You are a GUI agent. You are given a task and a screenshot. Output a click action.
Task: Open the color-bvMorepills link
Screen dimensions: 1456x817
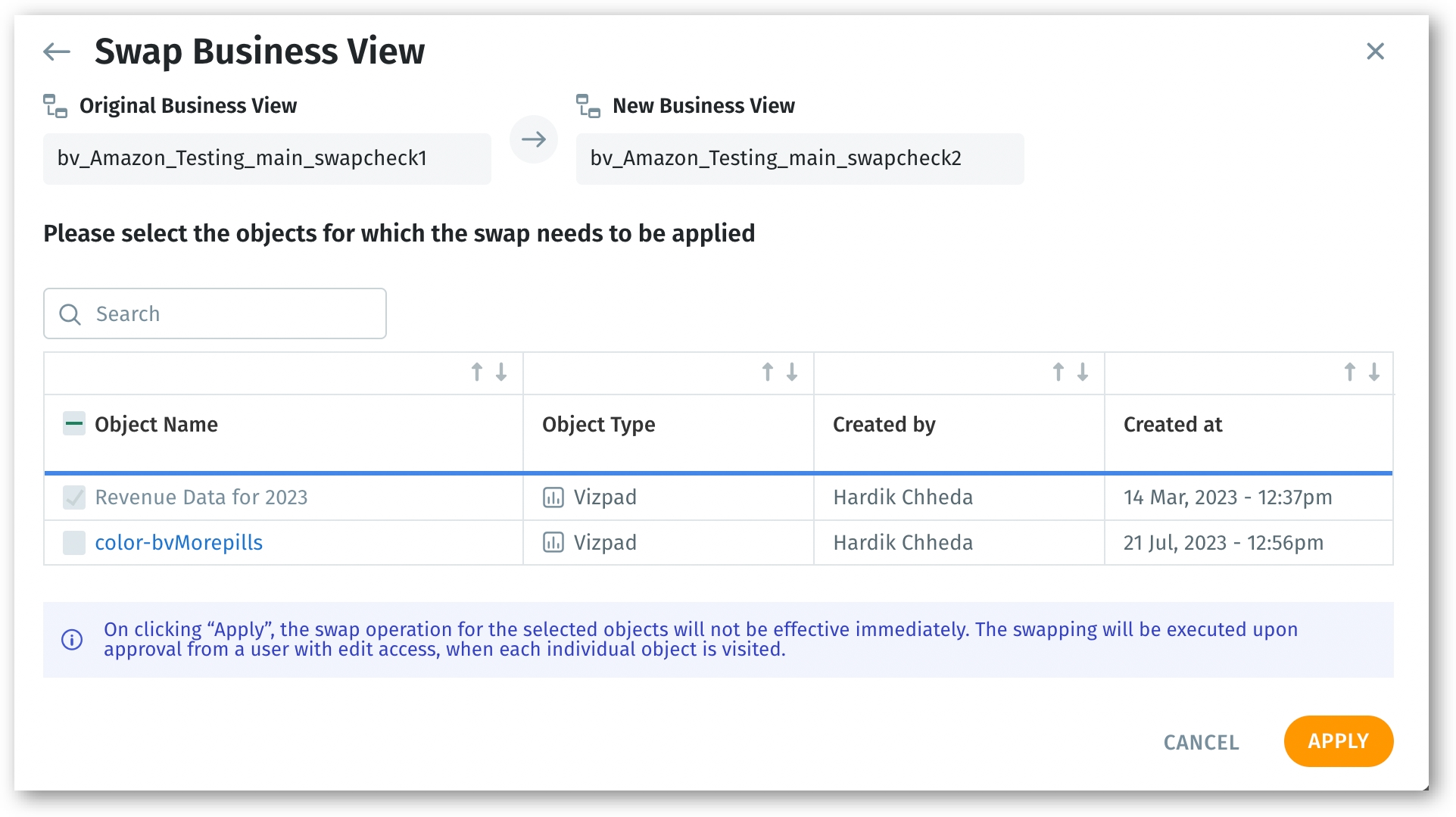(179, 543)
